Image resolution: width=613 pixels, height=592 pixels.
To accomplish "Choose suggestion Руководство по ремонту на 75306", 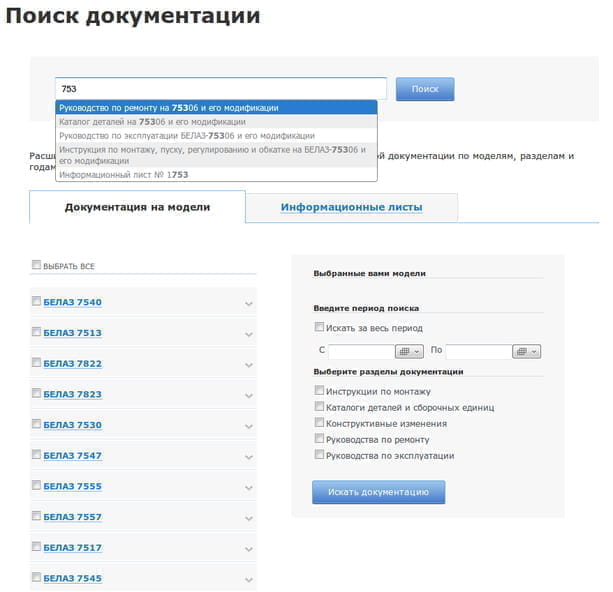I will tap(216, 108).
